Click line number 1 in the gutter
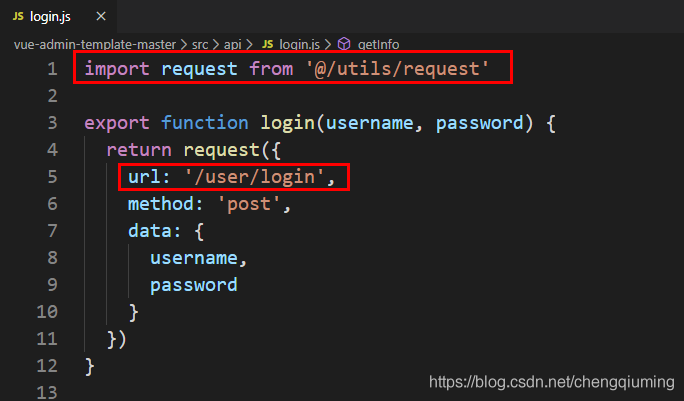684x401 pixels. [52, 69]
